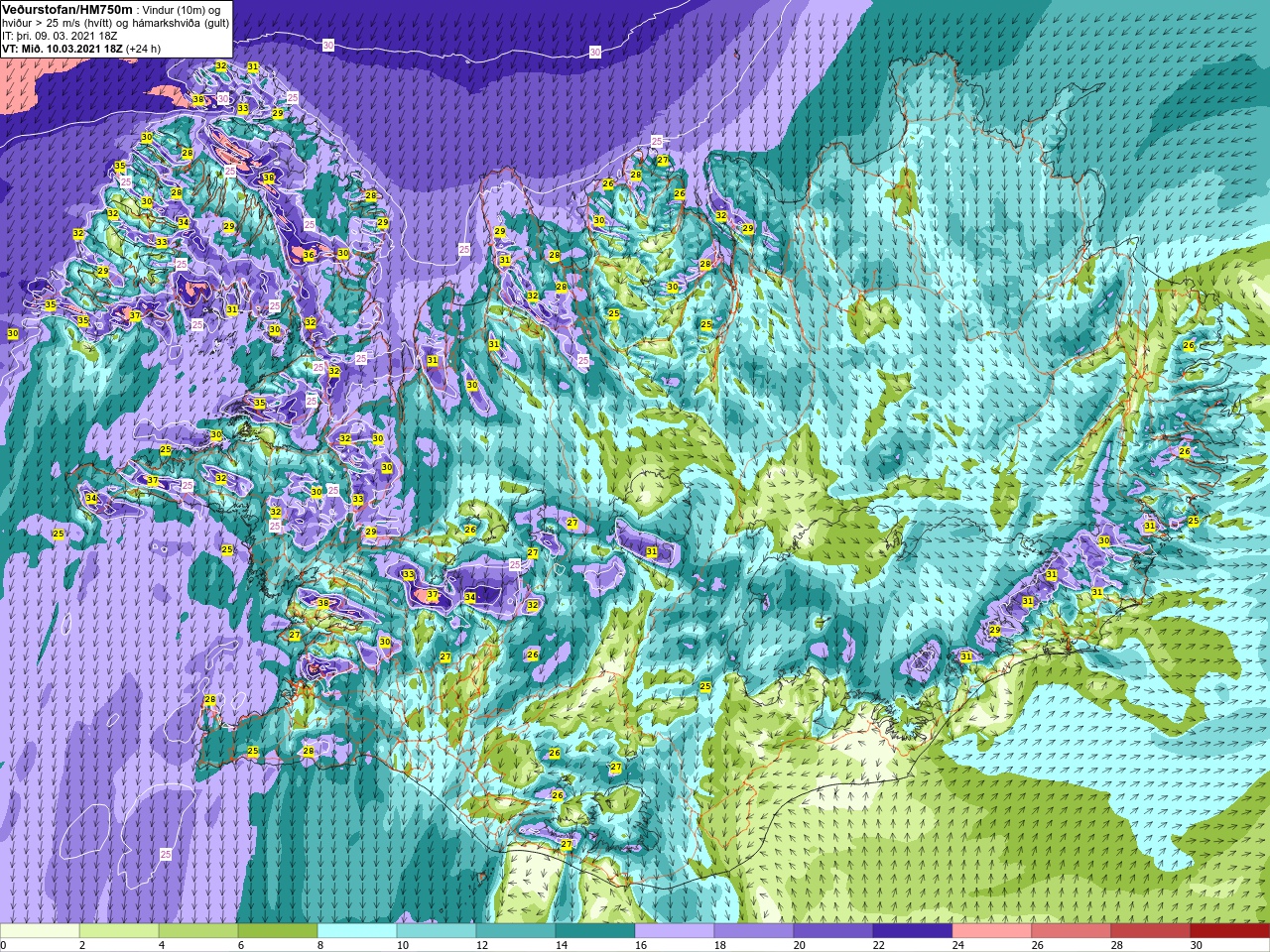Screen dimensions: 1270x952
Task: Click the legend scale number 20
Action: click(800, 945)
